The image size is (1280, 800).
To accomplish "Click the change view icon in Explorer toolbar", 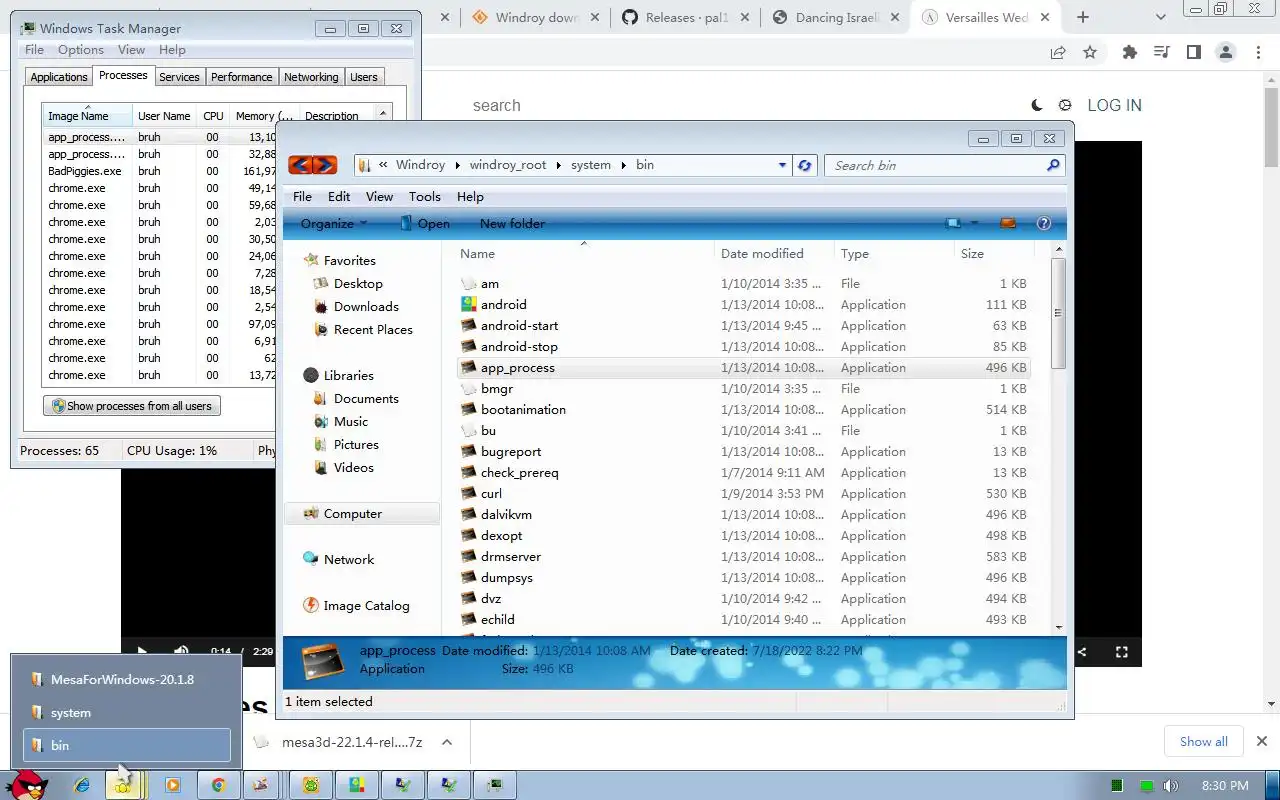I will pos(954,223).
